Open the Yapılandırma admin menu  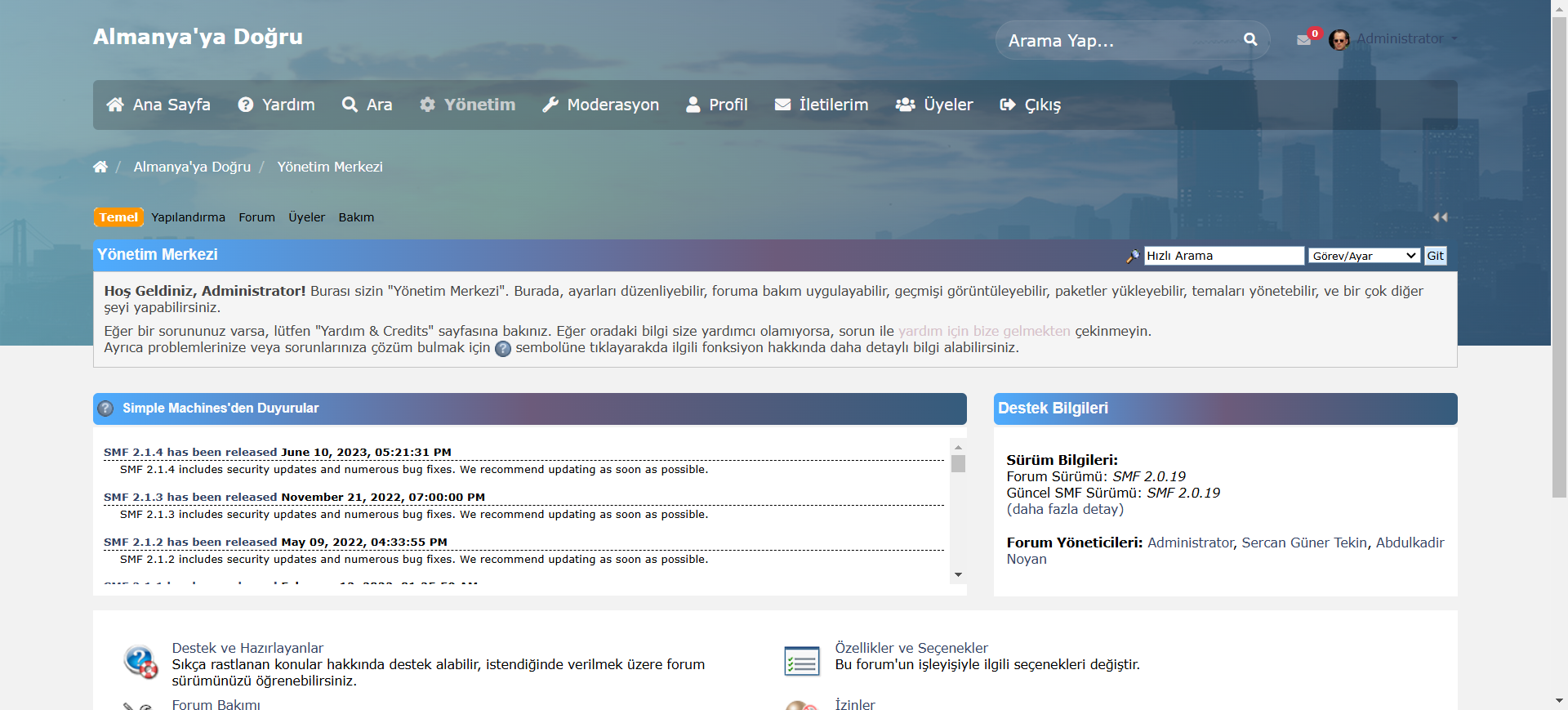pos(188,217)
